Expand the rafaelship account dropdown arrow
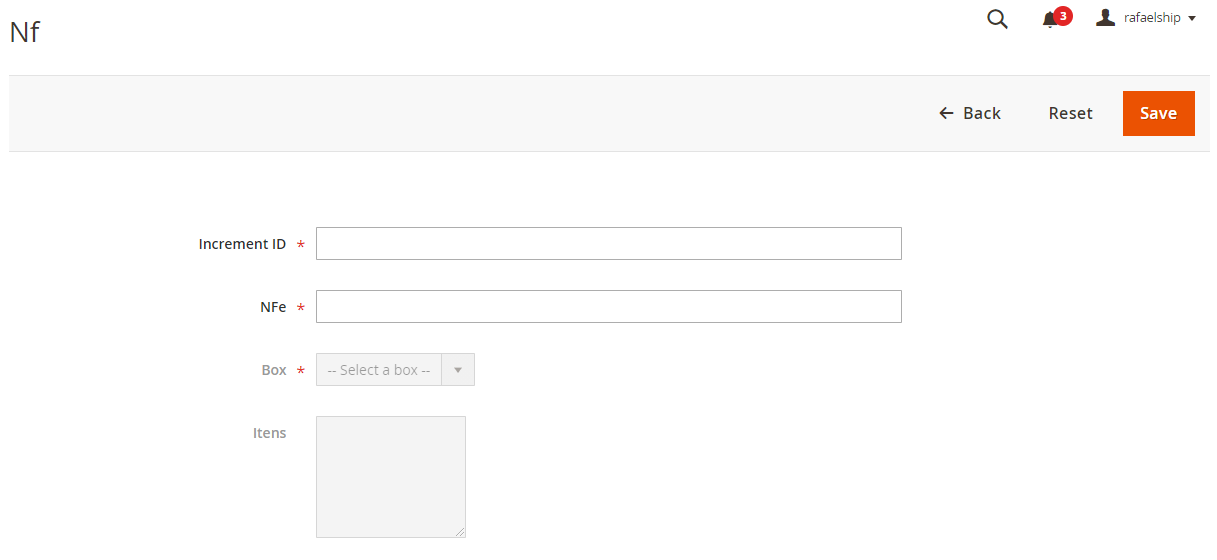The width and height of the screenshot is (1217, 560). [x=1192, y=19]
